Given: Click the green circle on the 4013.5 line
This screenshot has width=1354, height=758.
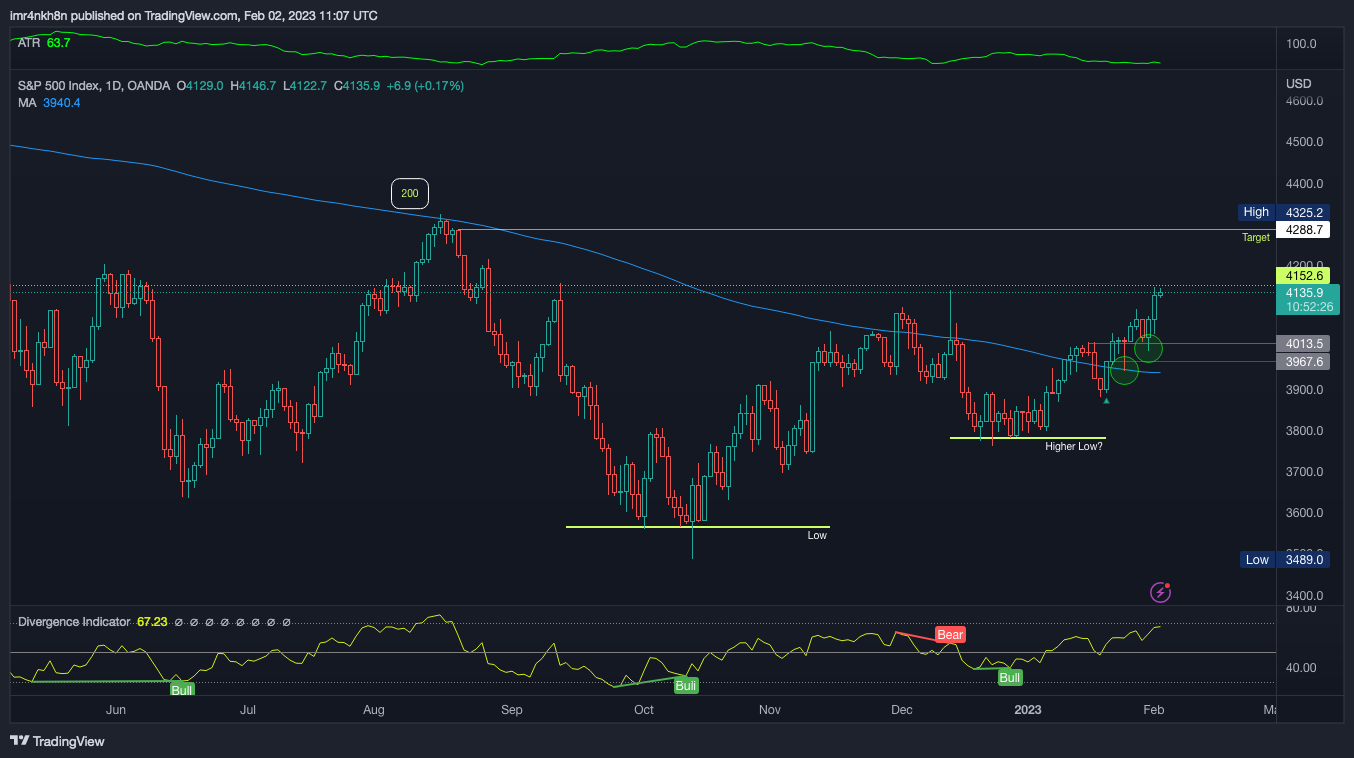Looking at the screenshot, I should pos(1148,348).
